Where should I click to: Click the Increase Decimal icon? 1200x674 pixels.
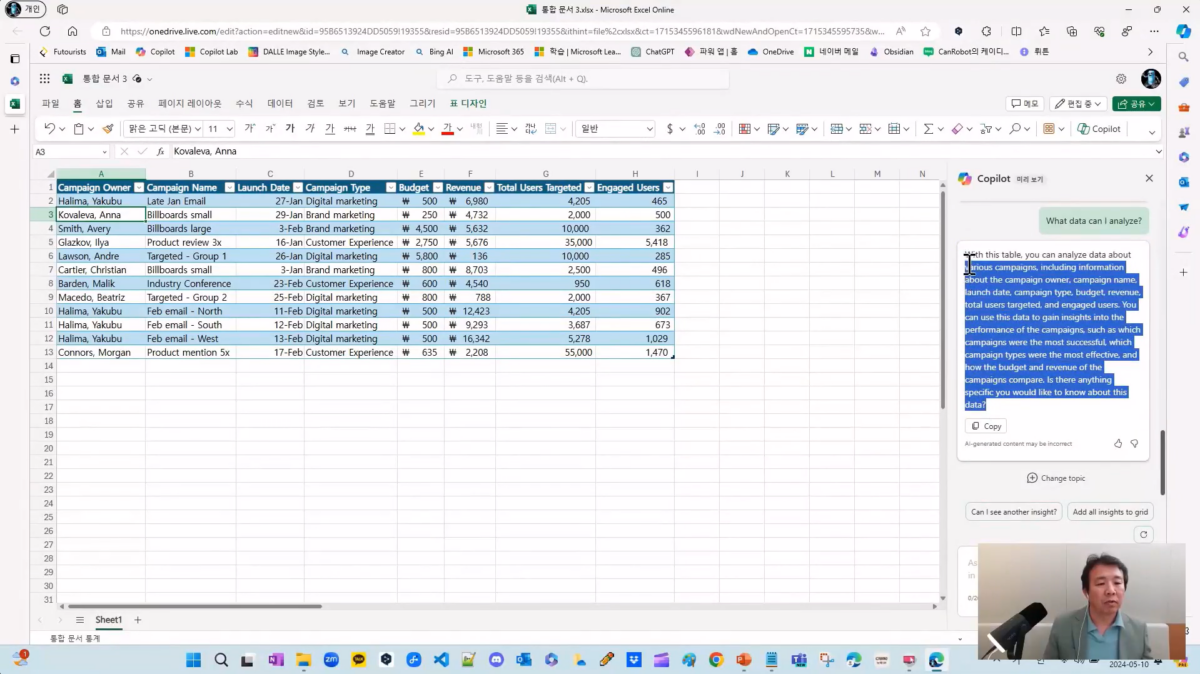[x=699, y=129]
